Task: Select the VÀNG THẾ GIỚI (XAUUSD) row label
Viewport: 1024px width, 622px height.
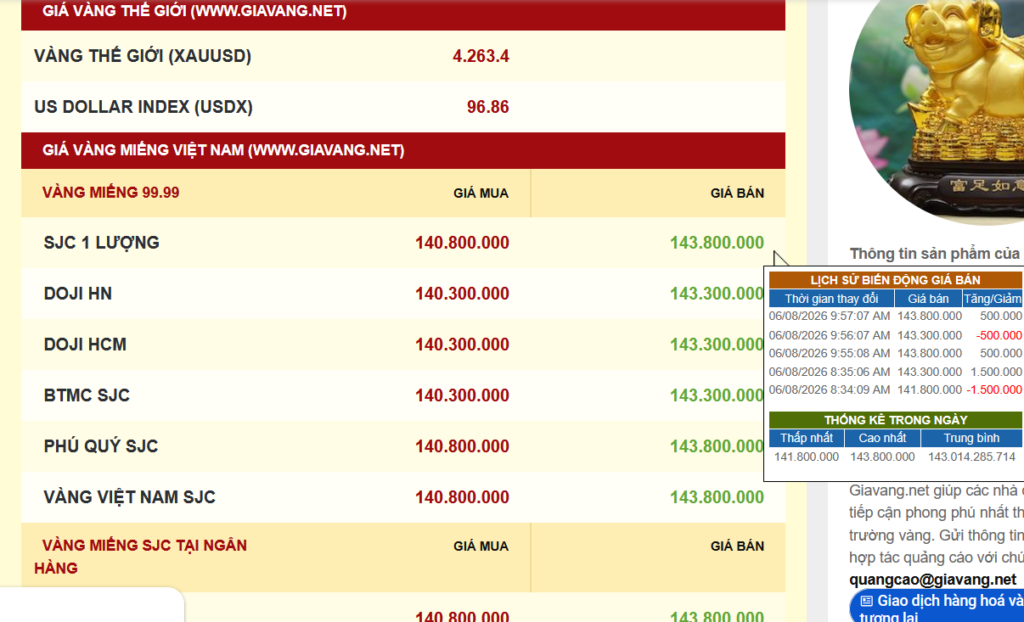Action: coord(142,56)
